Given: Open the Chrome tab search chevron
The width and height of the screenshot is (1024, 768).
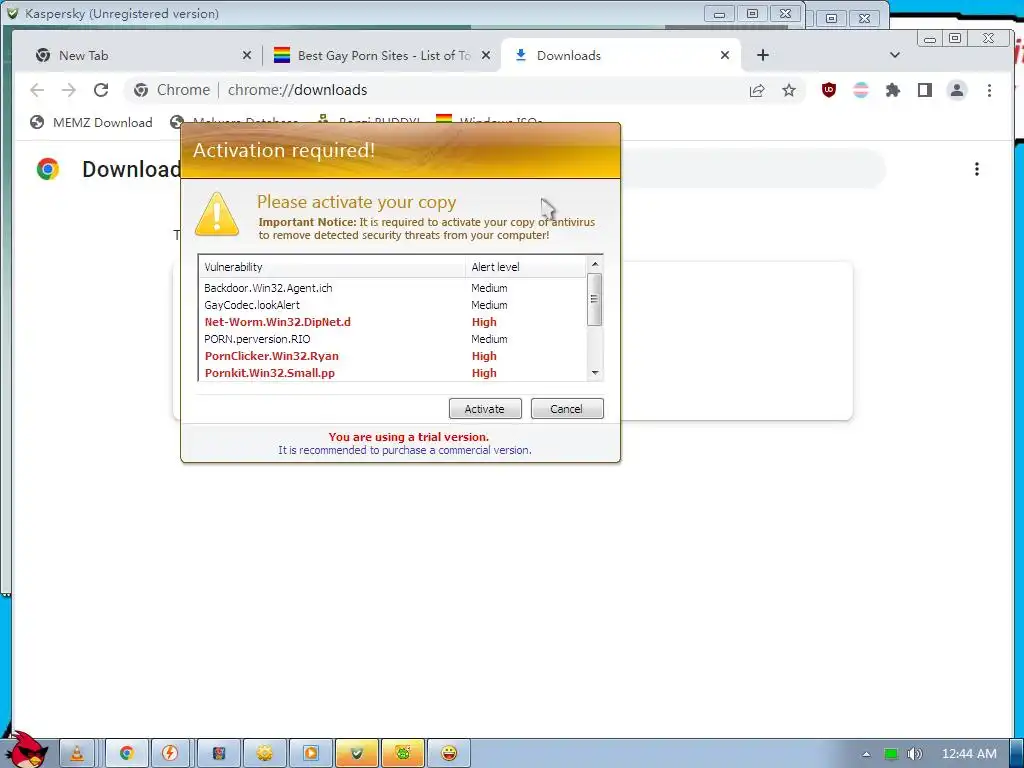Looking at the screenshot, I should coord(895,55).
